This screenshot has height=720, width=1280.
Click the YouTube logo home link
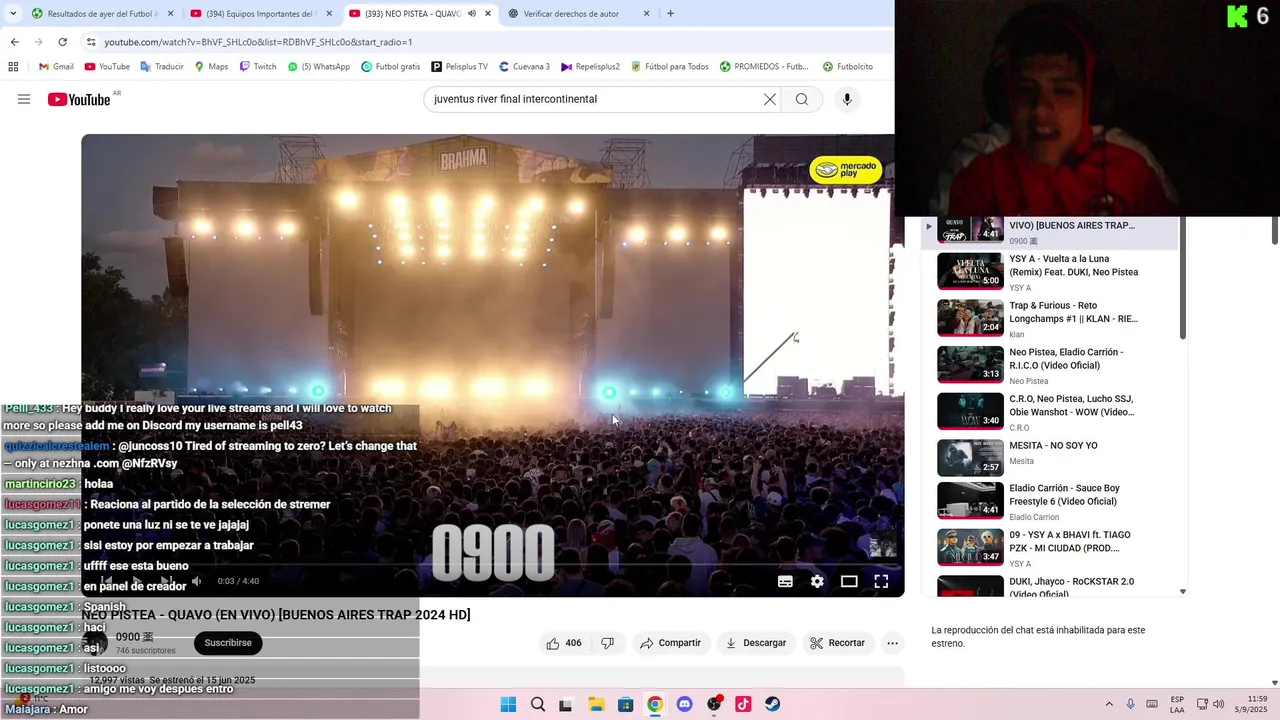point(79,99)
